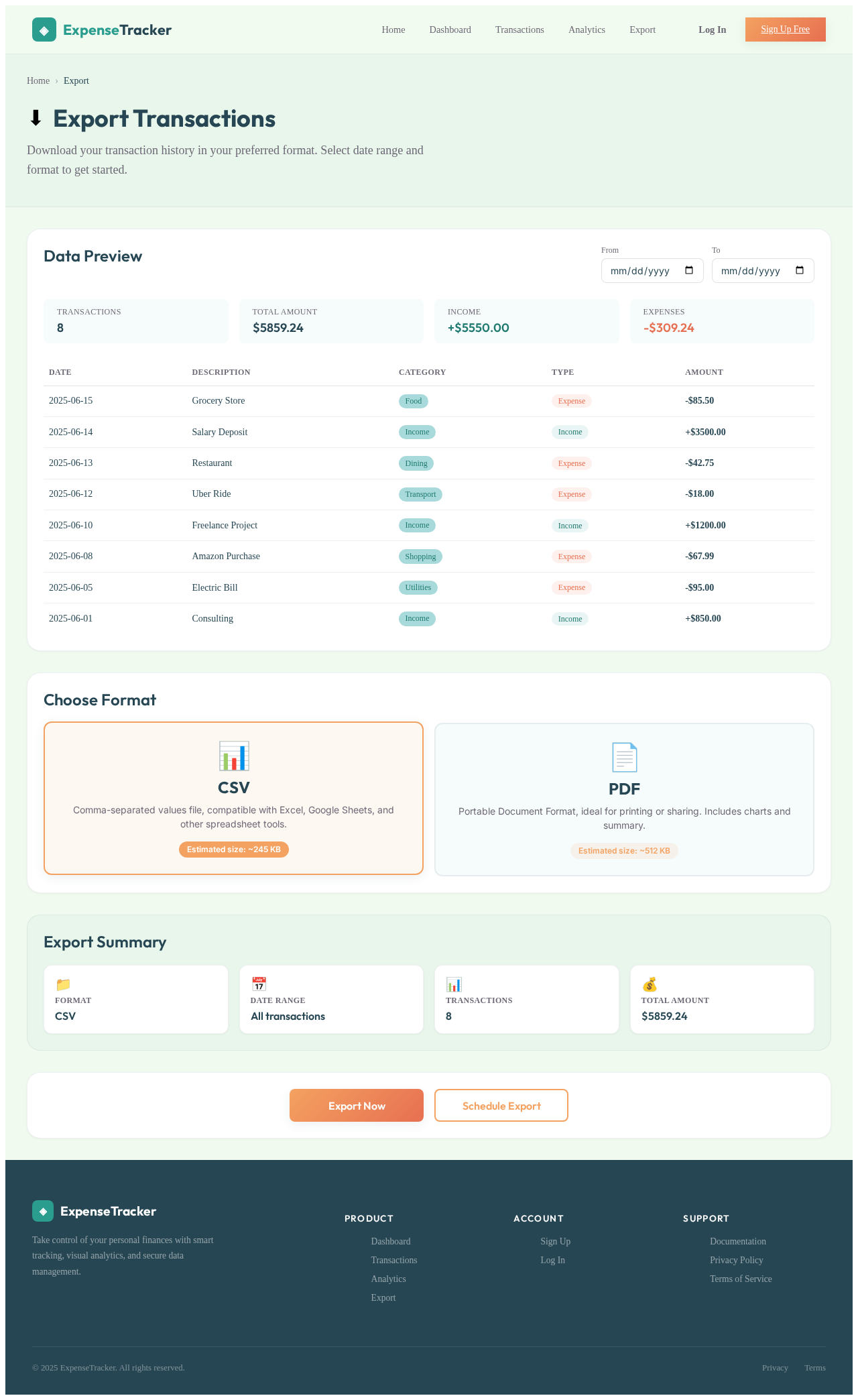858x1400 pixels.
Task: Open the footer Sign Up link
Action: pos(556,1241)
